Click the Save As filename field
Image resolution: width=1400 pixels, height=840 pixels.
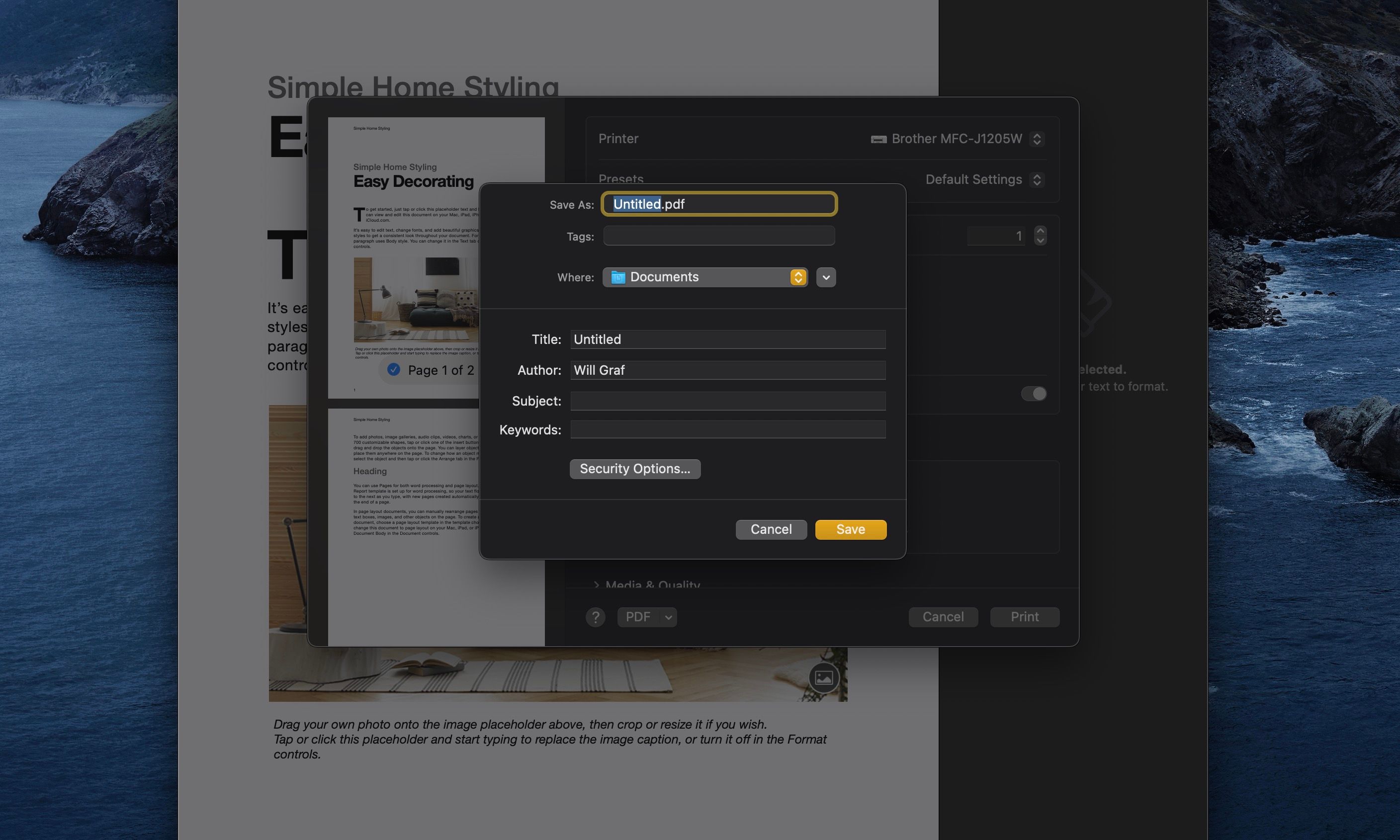pos(719,204)
